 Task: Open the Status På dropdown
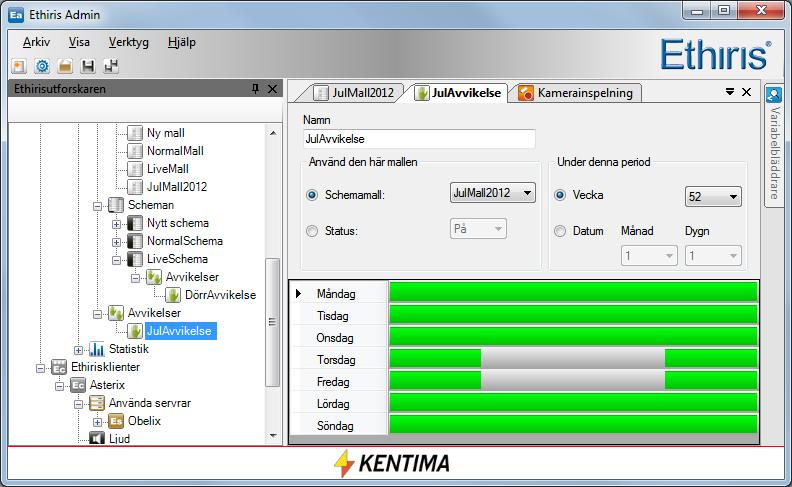click(478, 229)
